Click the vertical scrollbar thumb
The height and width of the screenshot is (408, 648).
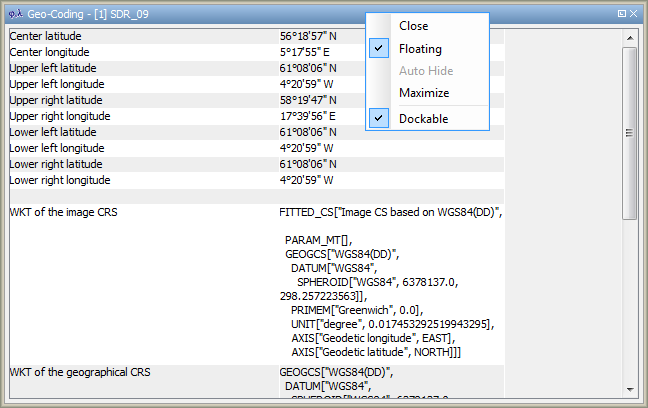[630, 132]
